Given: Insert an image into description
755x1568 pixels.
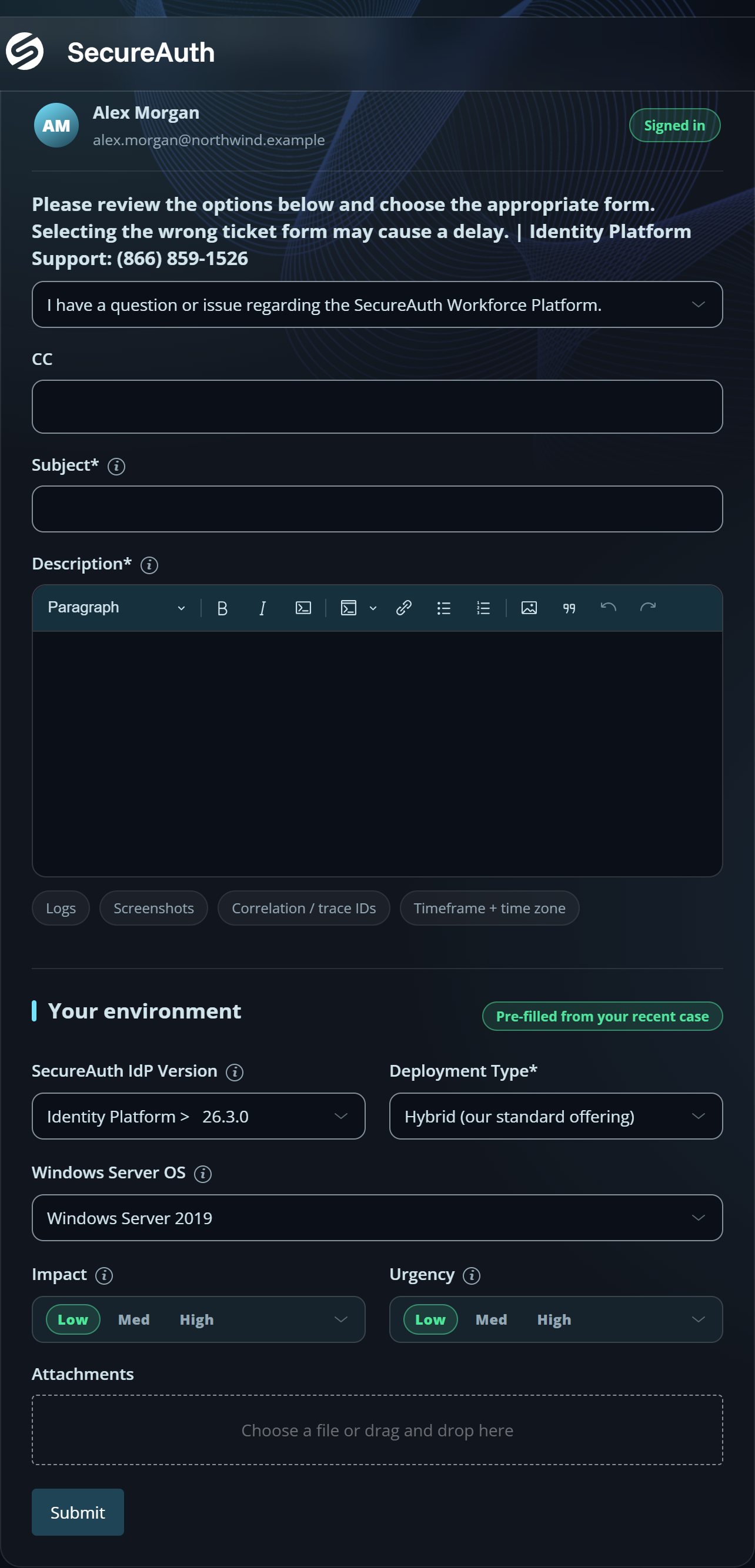Looking at the screenshot, I should coord(529,608).
